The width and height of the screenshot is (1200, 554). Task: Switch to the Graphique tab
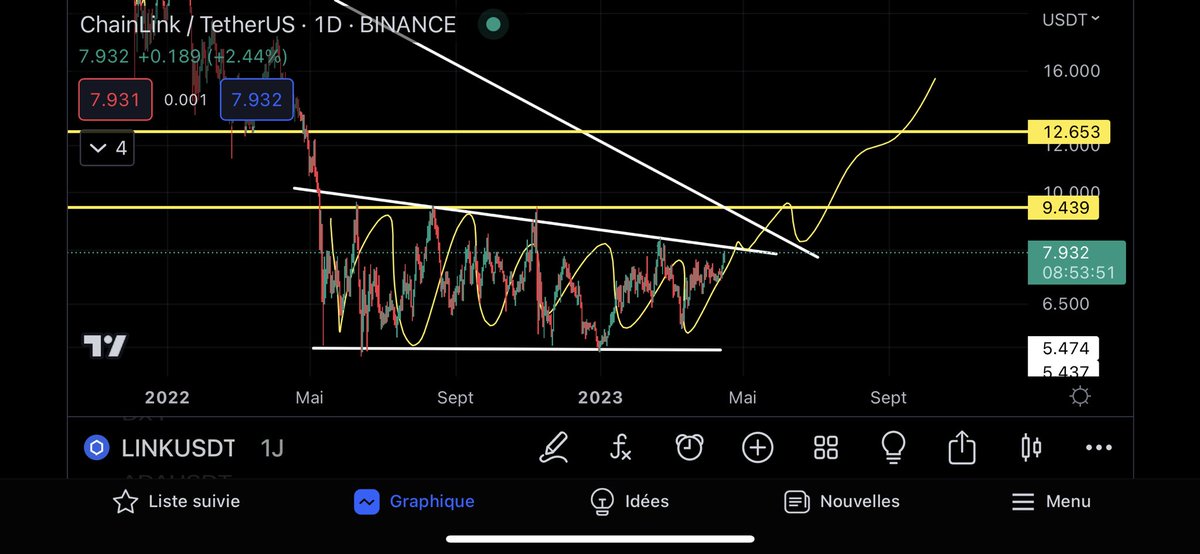414,501
